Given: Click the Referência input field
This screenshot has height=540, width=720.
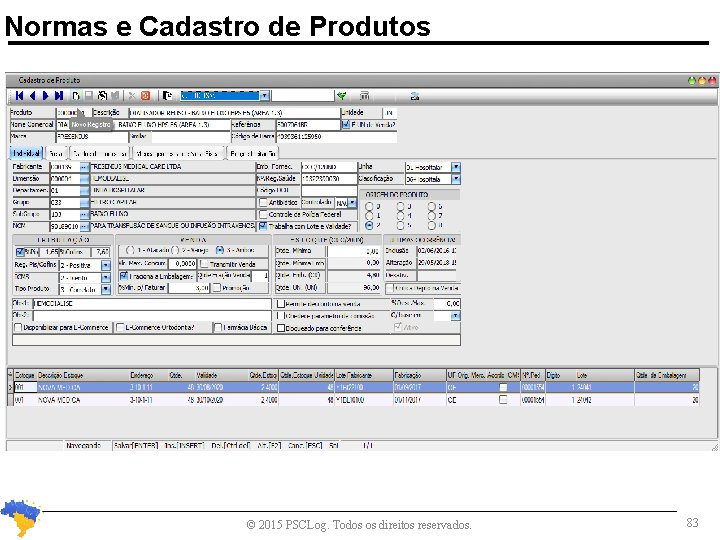Looking at the screenshot, I should tap(308, 124).
